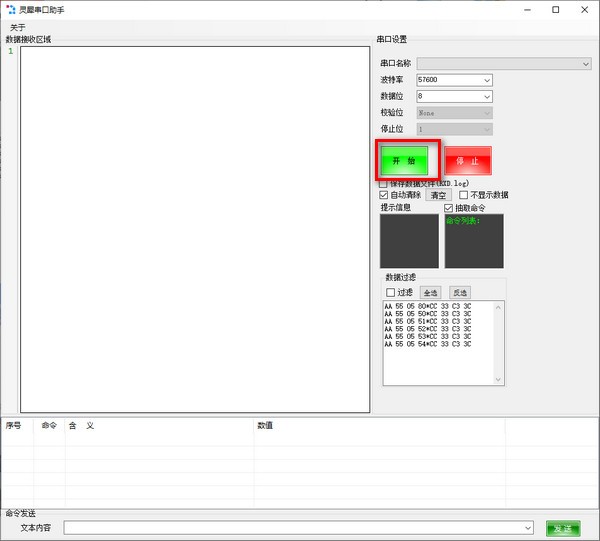Minimize the serial assistant window
This screenshot has width=600, height=541.
click(x=527, y=10)
